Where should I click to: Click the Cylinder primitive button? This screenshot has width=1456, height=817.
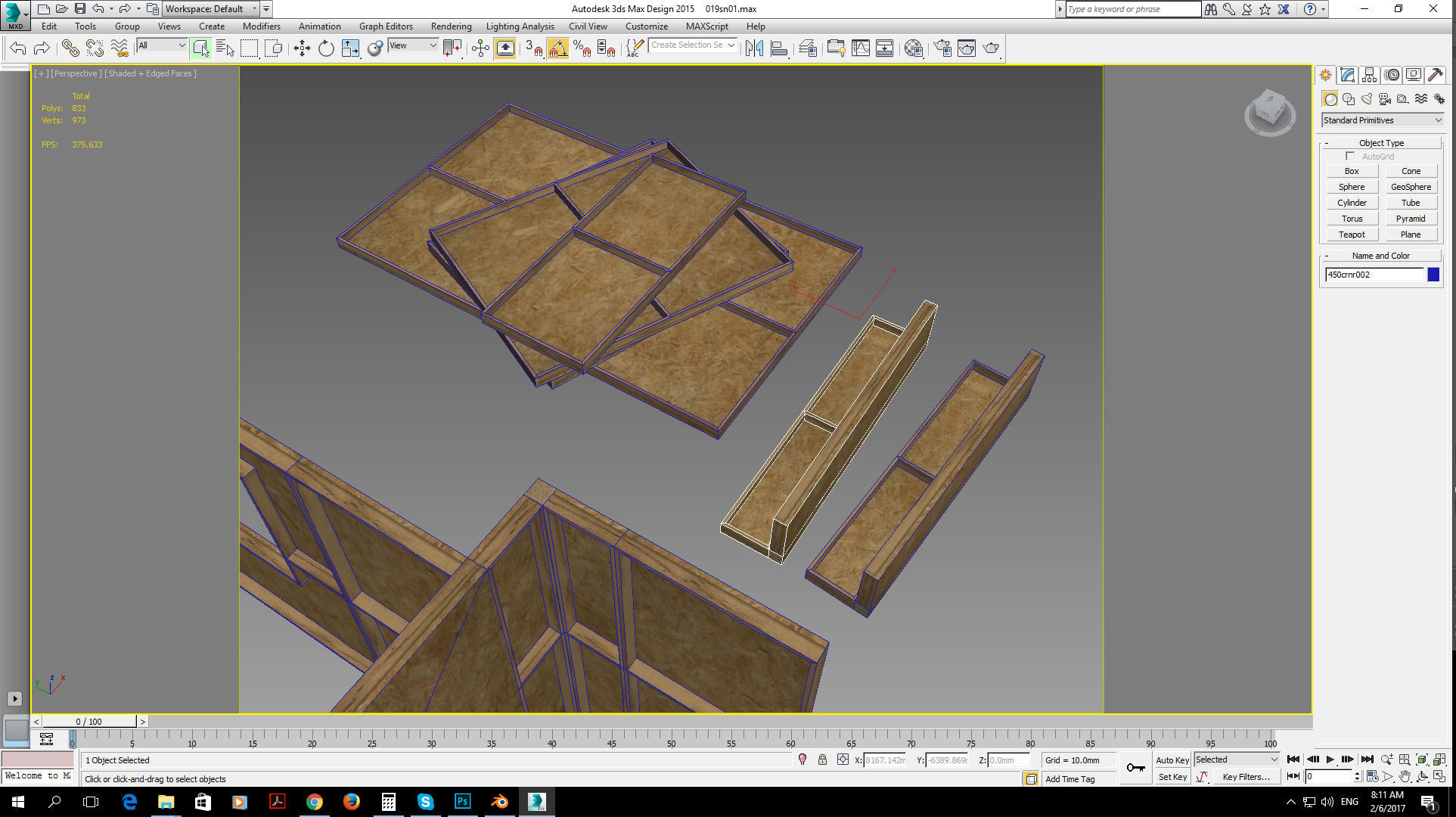[1352, 203]
